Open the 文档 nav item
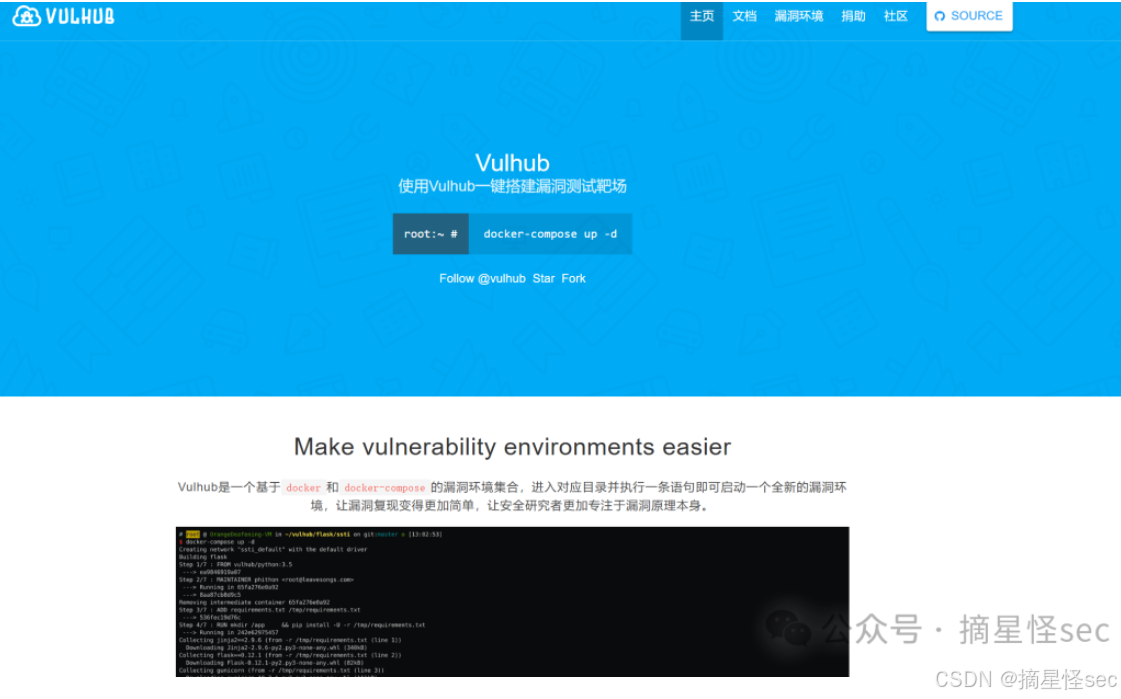 click(744, 16)
